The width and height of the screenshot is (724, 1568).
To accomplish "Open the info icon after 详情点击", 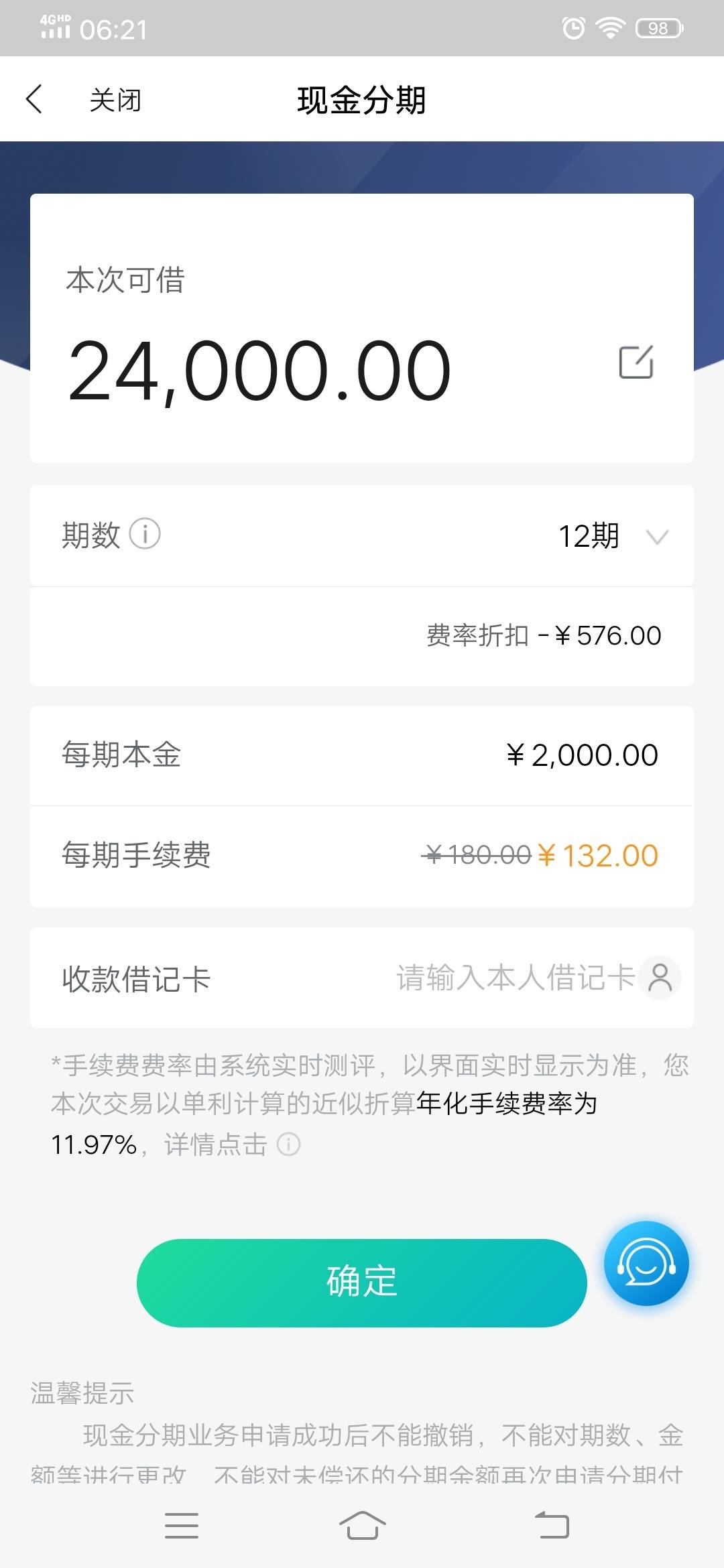I will click(x=288, y=1144).
